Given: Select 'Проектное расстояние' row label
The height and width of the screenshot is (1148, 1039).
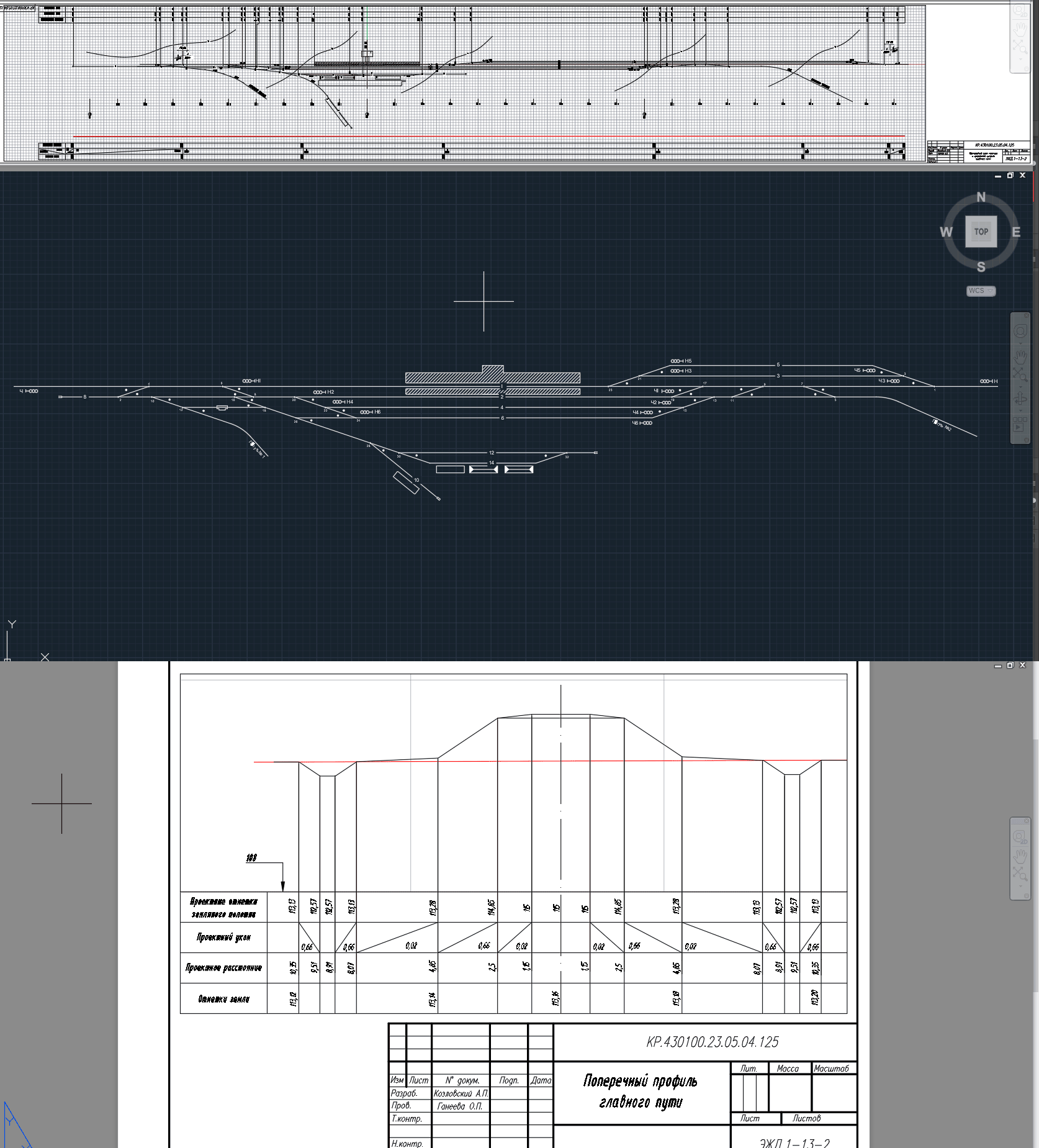Looking at the screenshot, I should click(223, 967).
